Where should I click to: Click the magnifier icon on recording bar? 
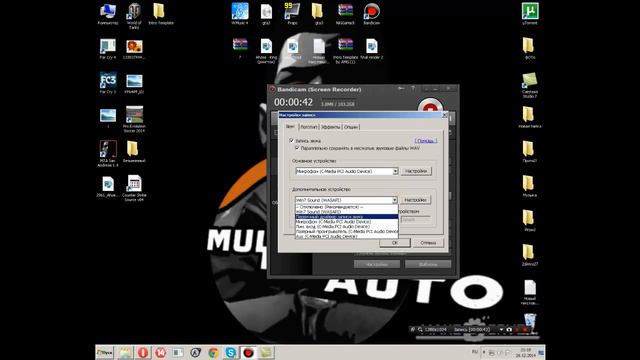click(420, 329)
